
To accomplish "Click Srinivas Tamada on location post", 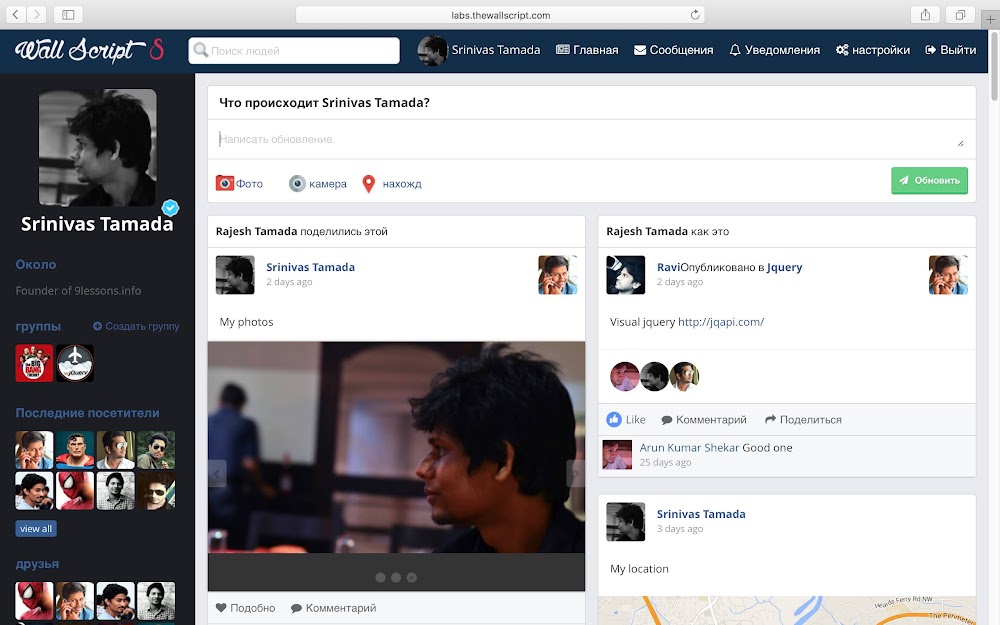I will (701, 514).
